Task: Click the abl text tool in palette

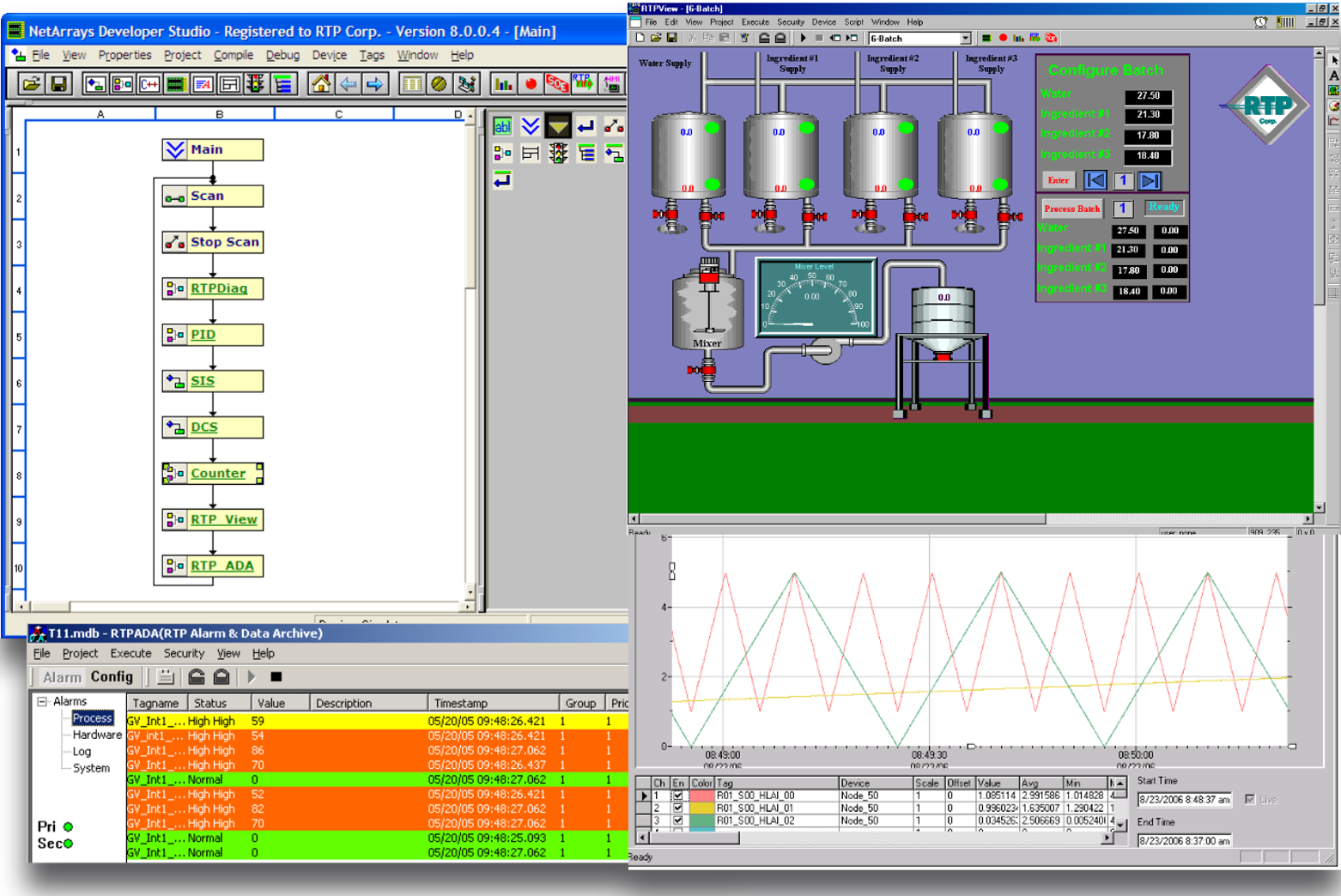Action: (502, 127)
